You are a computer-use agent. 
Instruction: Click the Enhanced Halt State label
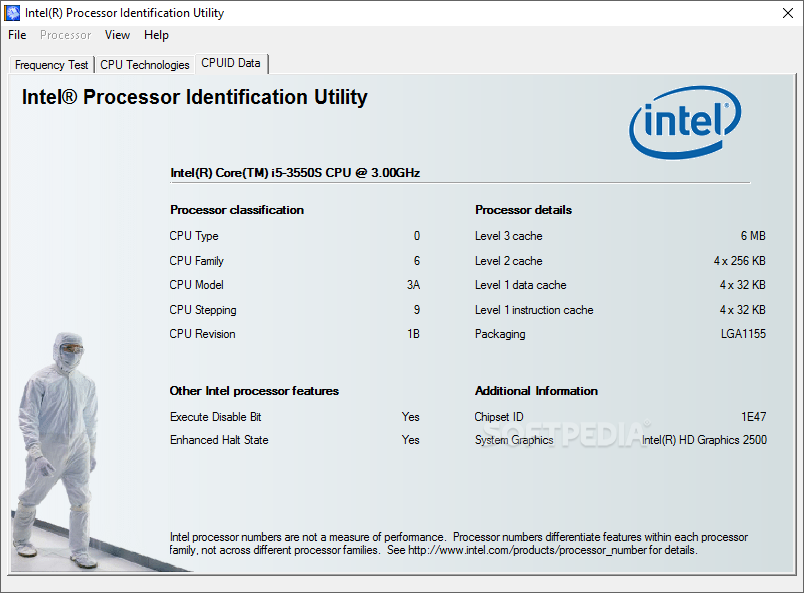[219, 440]
